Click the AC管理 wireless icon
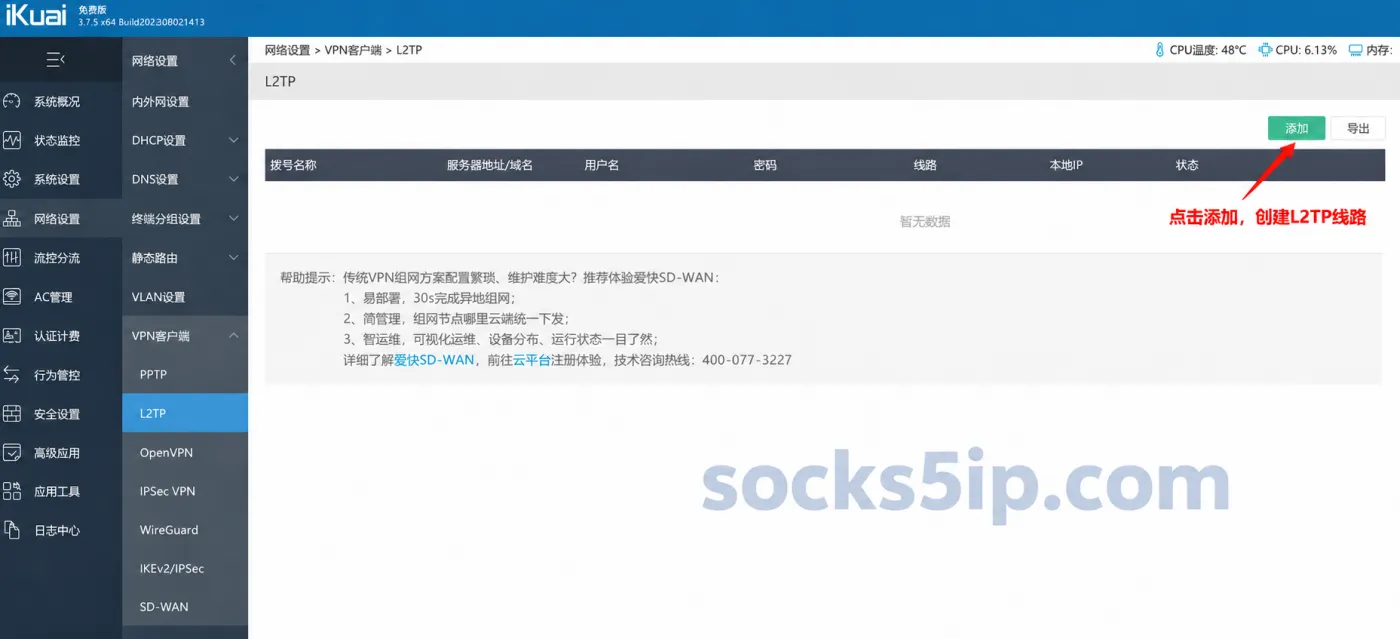 coord(12,296)
